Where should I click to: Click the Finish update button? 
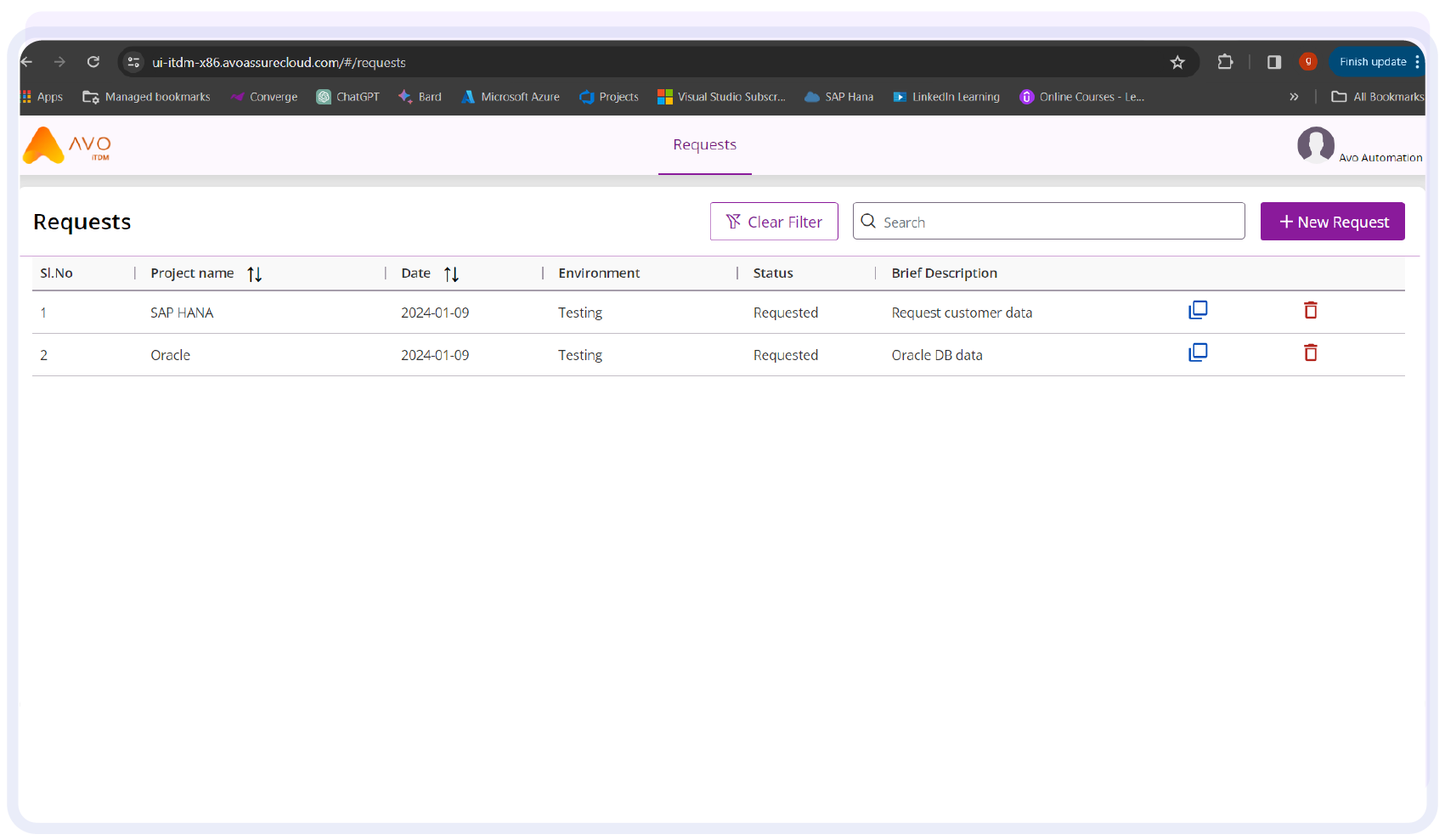(1373, 61)
